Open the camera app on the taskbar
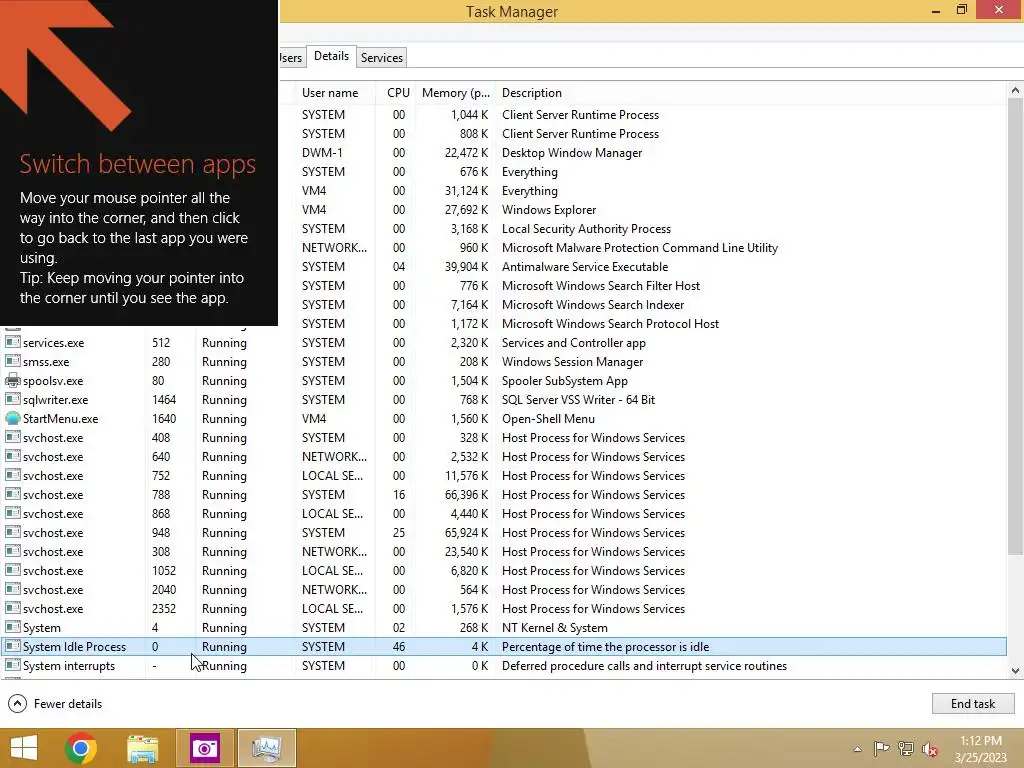 pos(204,748)
